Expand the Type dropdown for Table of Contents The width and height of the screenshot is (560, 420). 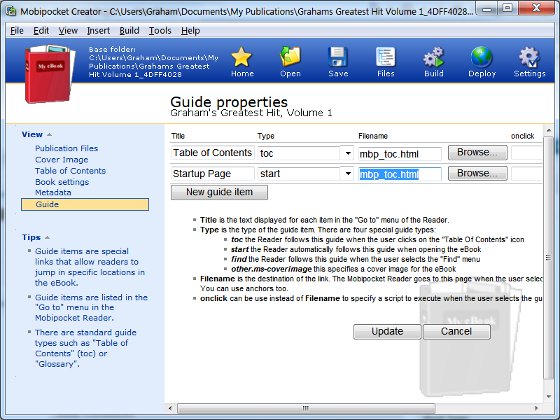347,154
